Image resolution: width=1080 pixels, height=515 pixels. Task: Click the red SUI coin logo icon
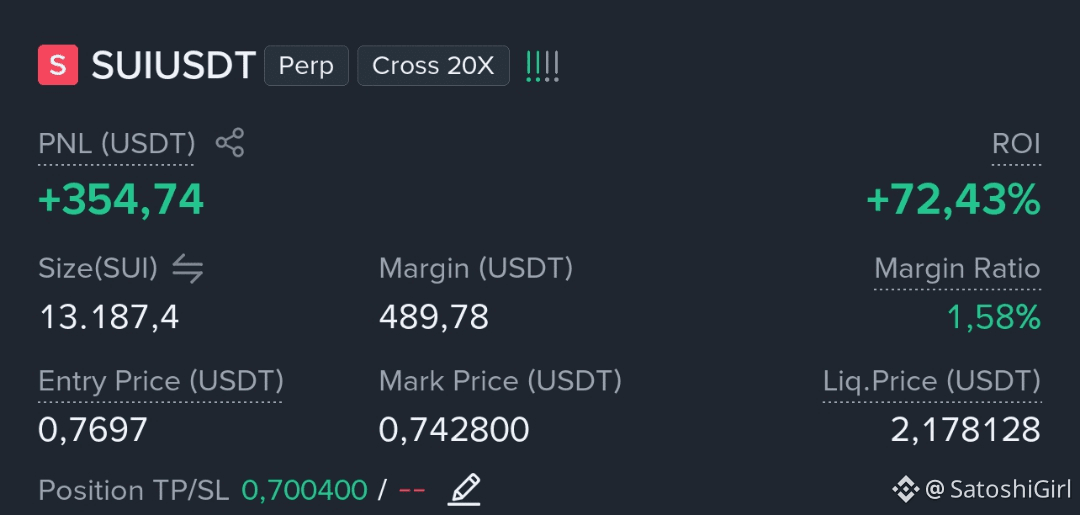tap(58, 65)
